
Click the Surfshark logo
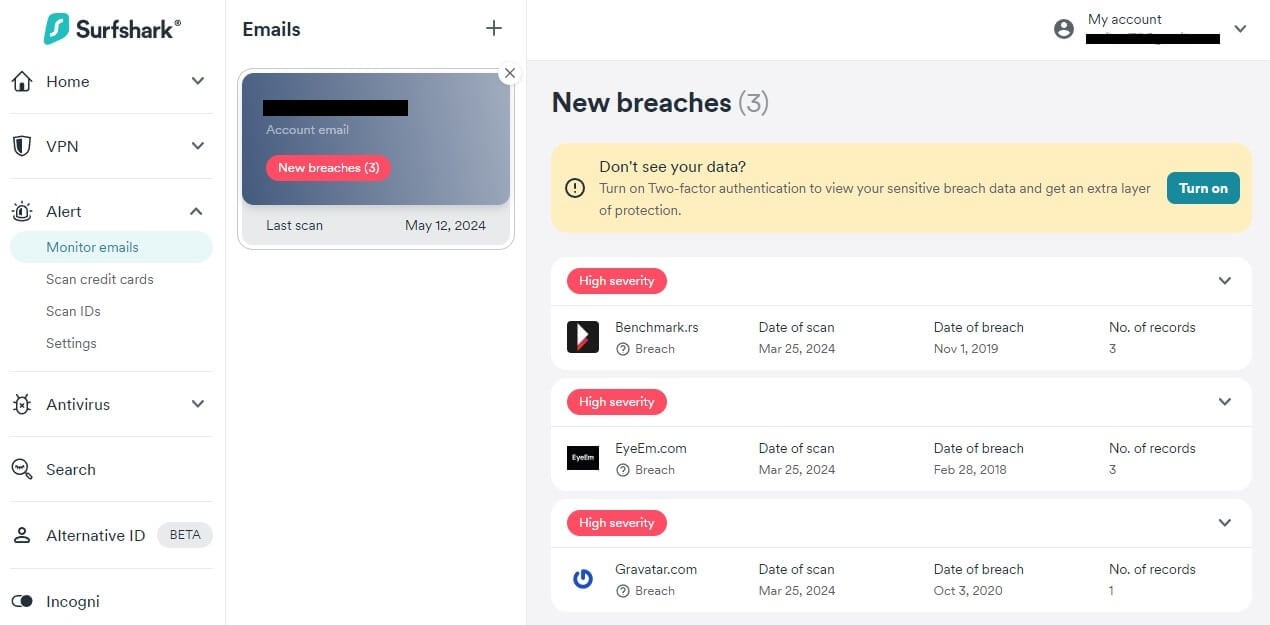(112, 28)
